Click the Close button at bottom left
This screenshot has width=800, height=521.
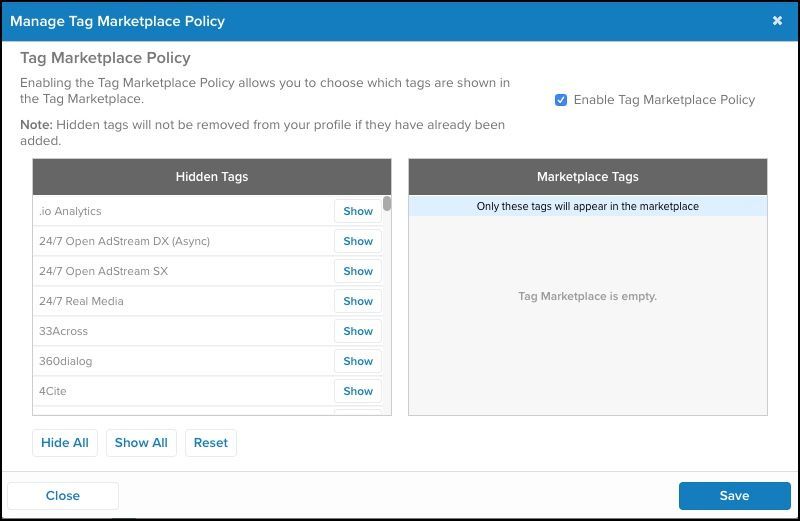(x=63, y=496)
